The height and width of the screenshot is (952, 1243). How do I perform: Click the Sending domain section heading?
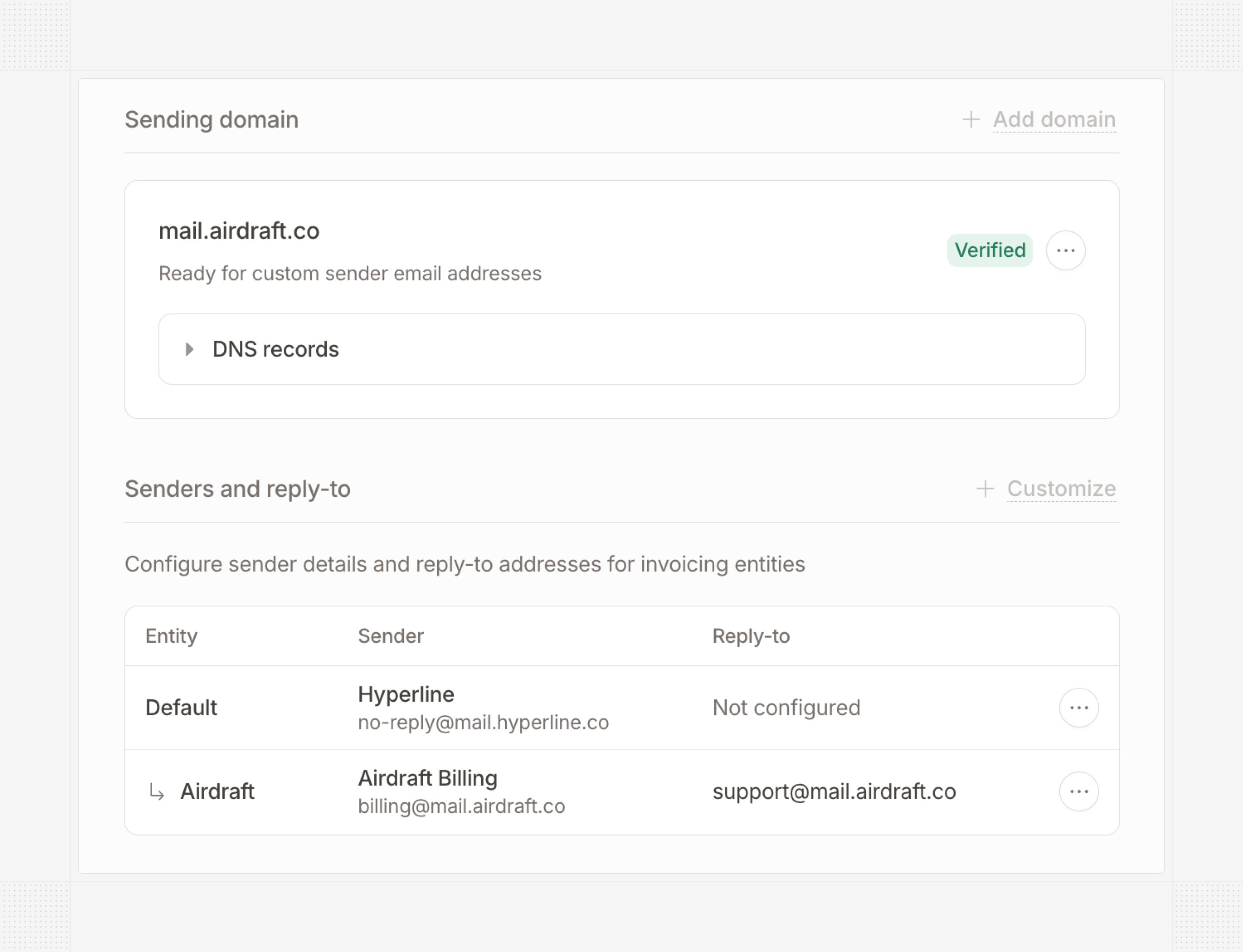(x=211, y=119)
